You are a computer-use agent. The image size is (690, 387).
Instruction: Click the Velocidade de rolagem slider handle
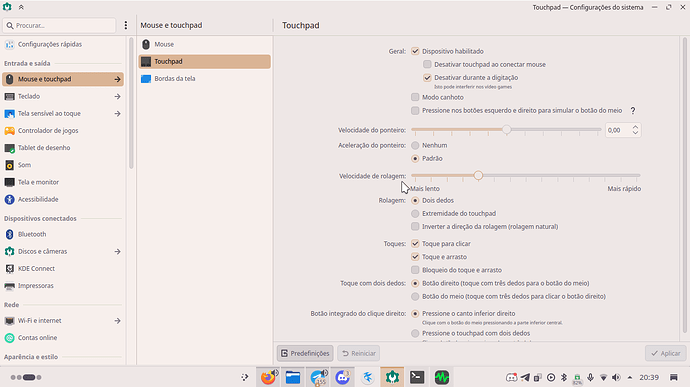pyautogui.click(x=478, y=175)
